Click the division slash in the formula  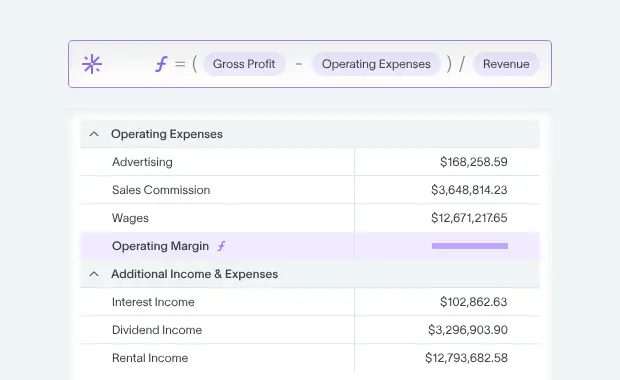pyautogui.click(x=462, y=64)
